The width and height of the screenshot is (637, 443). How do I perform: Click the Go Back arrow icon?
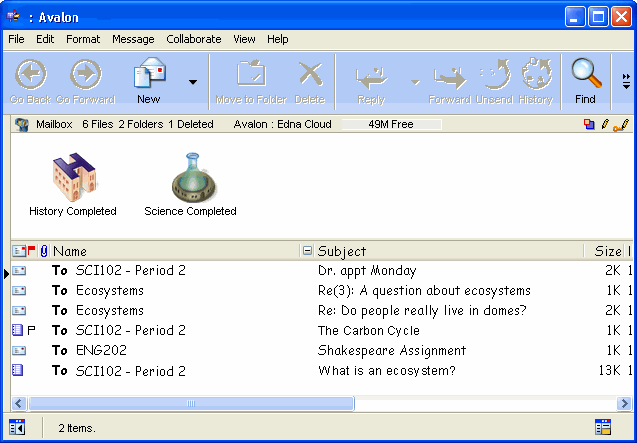(x=33, y=75)
